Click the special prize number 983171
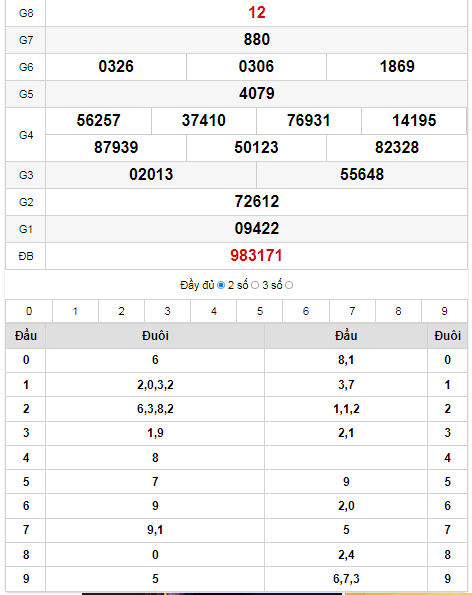The height and width of the screenshot is (595, 472). (256, 255)
